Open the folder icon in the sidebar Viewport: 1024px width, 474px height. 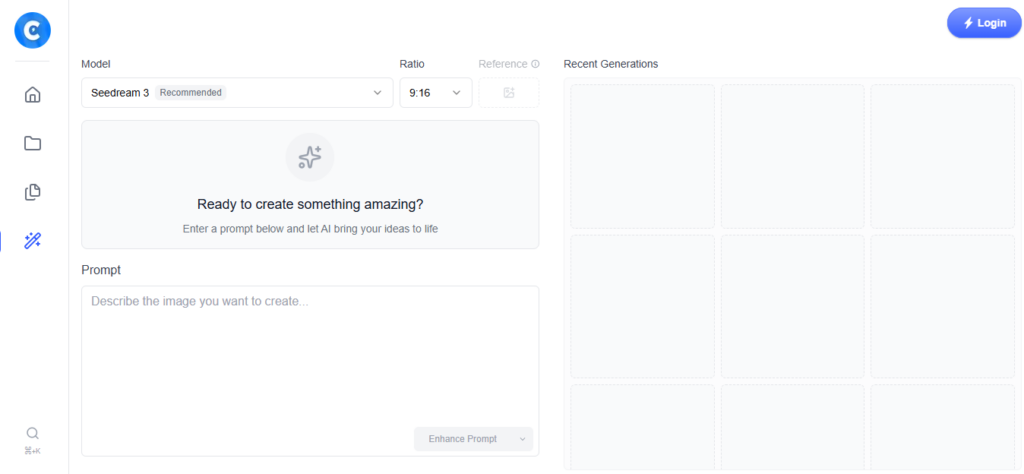33,143
